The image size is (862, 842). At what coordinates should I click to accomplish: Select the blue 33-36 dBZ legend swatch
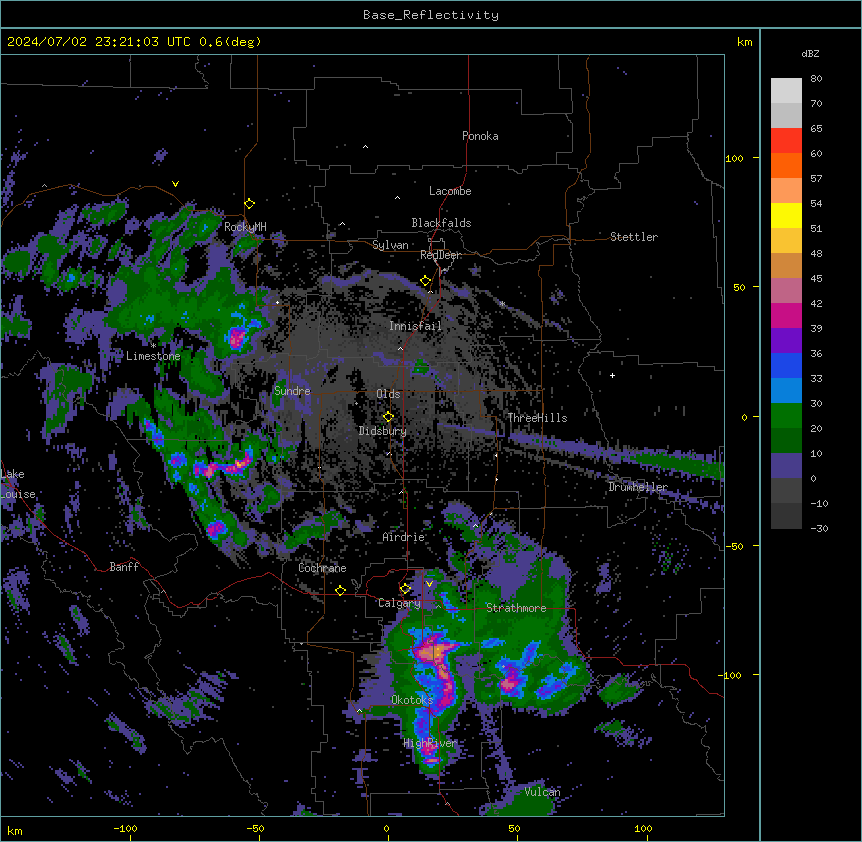[786, 365]
